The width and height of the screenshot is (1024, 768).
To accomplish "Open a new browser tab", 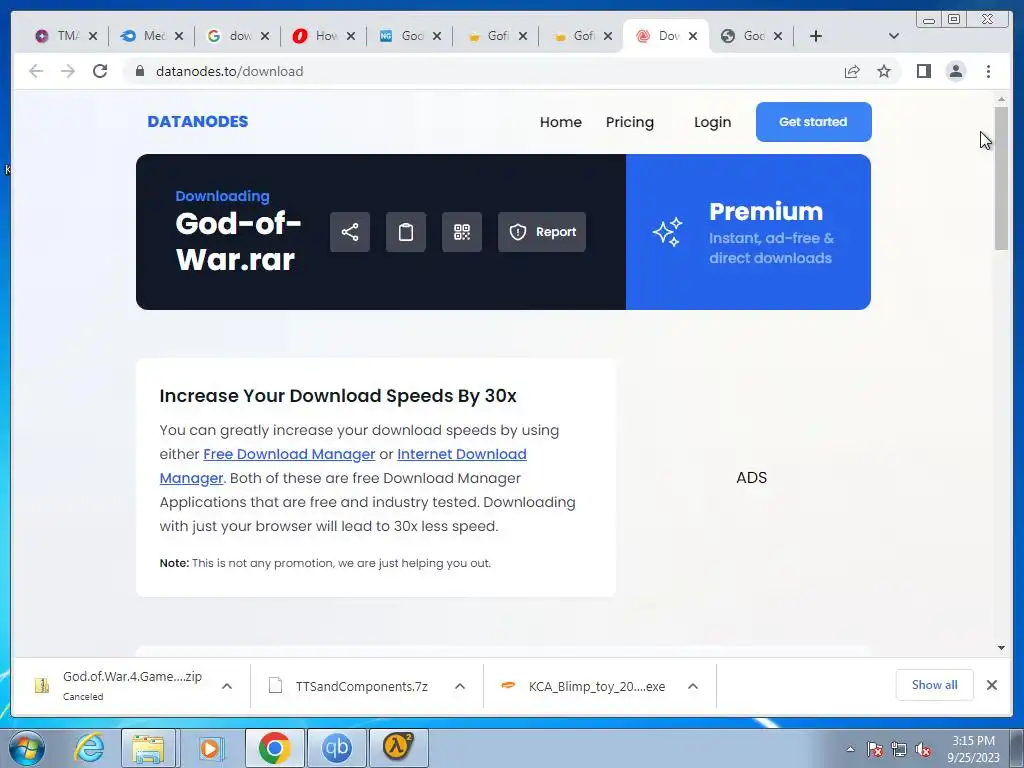I will pyautogui.click(x=815, y=36).
